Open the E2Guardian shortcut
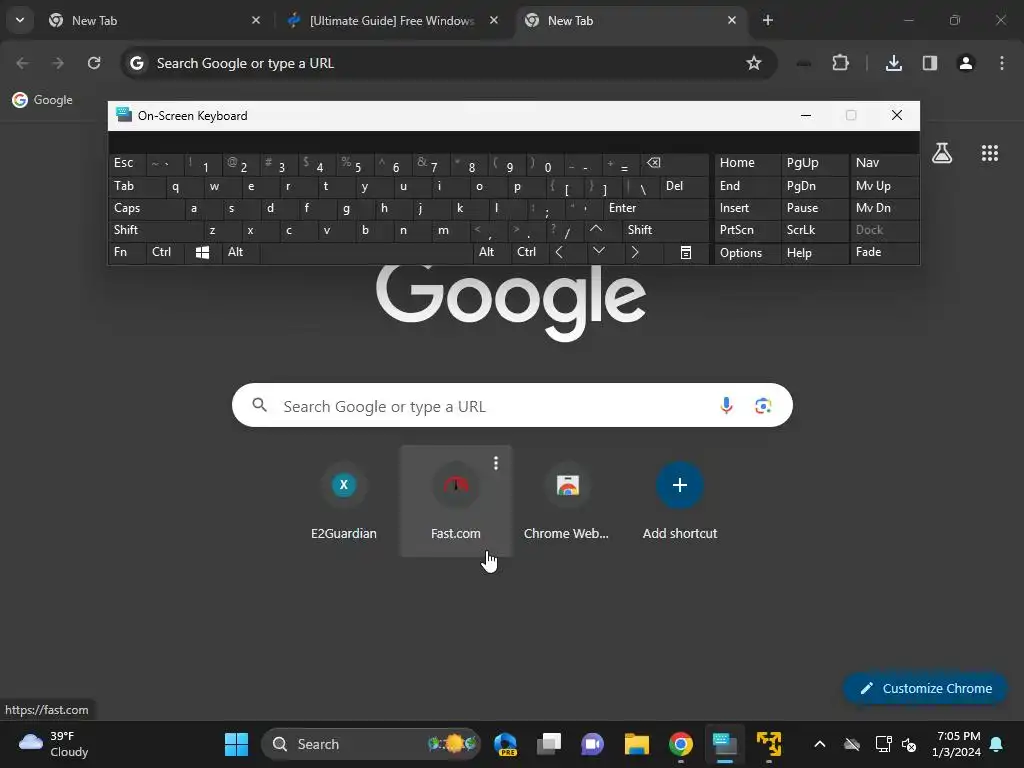This screenshot has height=768, width=1024. pyautogui.click(x=344, y=501)
